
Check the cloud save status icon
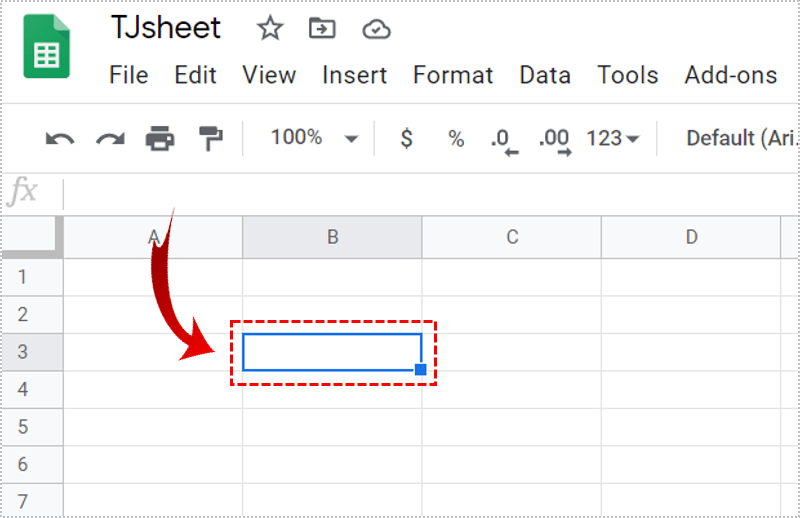coord(376,29)
